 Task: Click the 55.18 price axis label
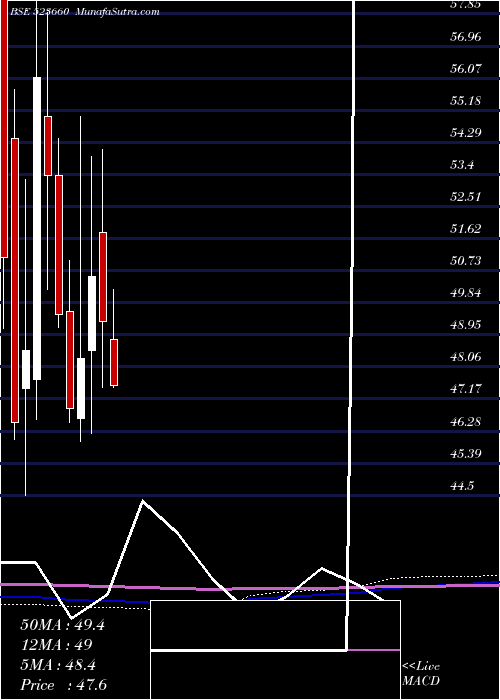[466, 100]
